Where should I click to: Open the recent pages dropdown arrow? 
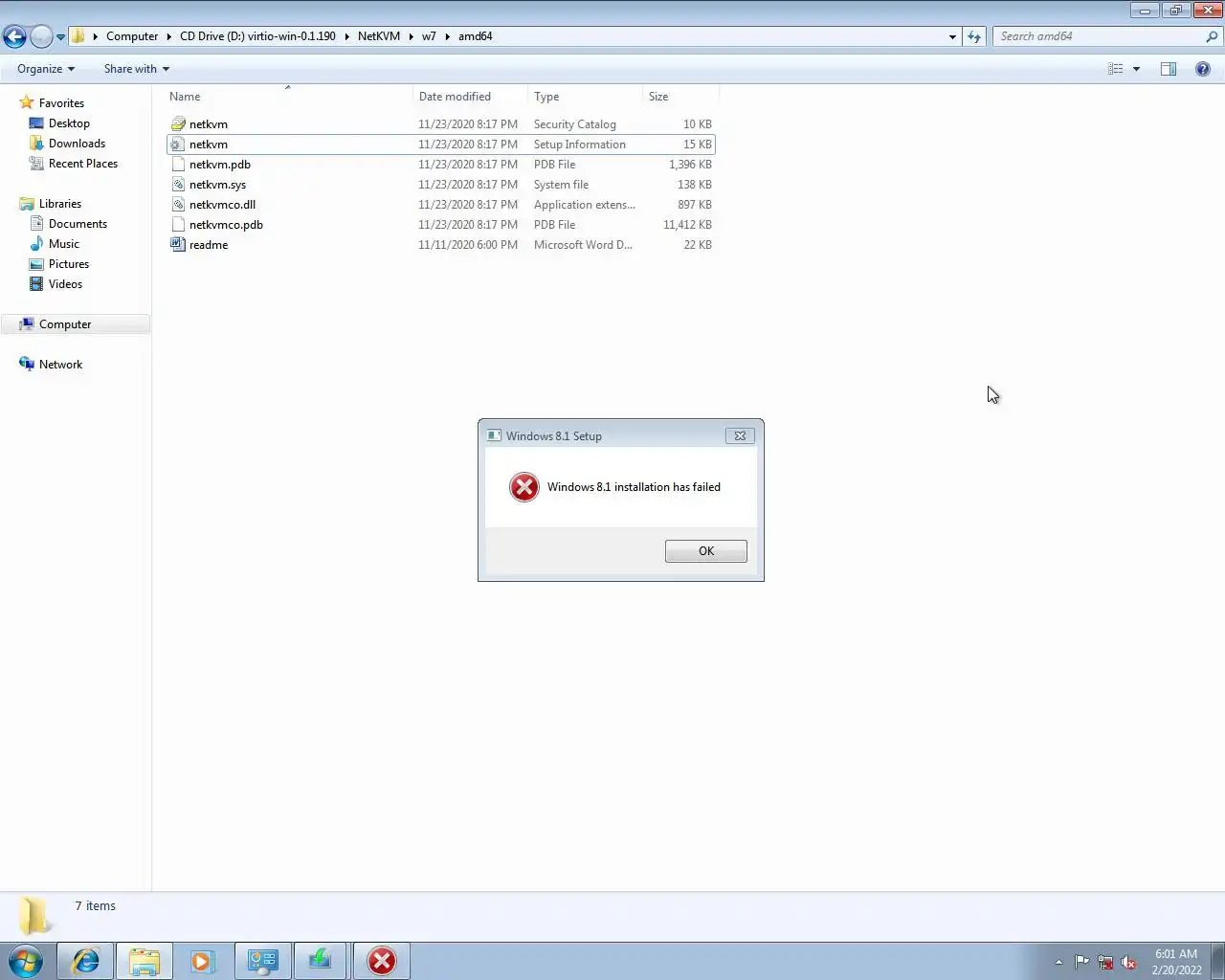[x=60, y=37]
